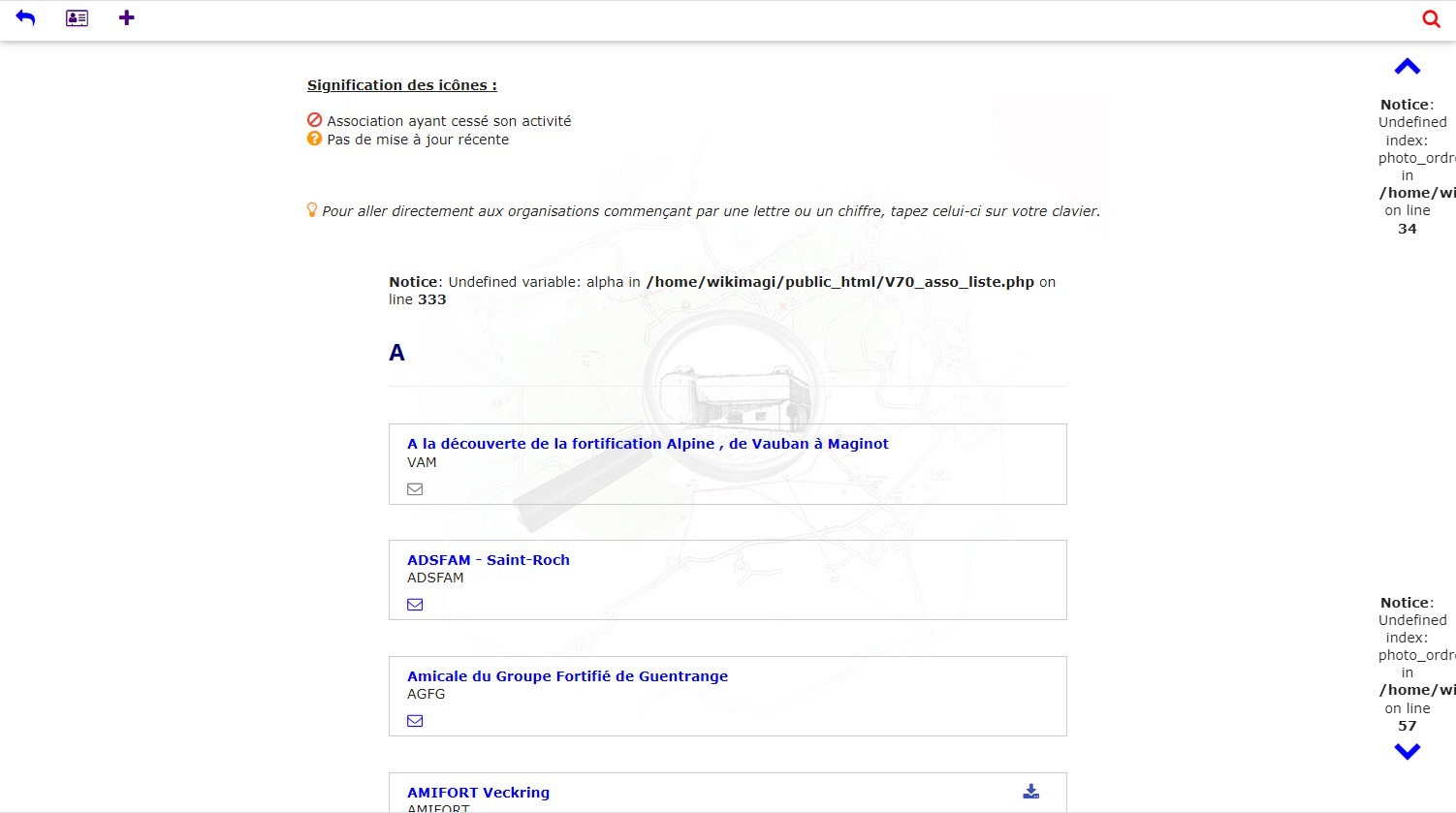This screenshot has width=1456, height=813.
Task: Open the contact card icon in toolbar
Action: coord(77,18)
